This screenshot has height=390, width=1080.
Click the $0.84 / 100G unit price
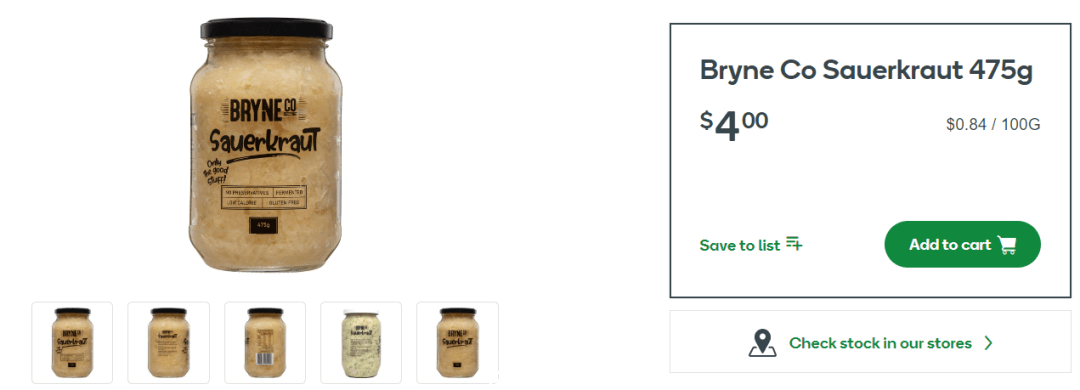click(x=993, y=125)
